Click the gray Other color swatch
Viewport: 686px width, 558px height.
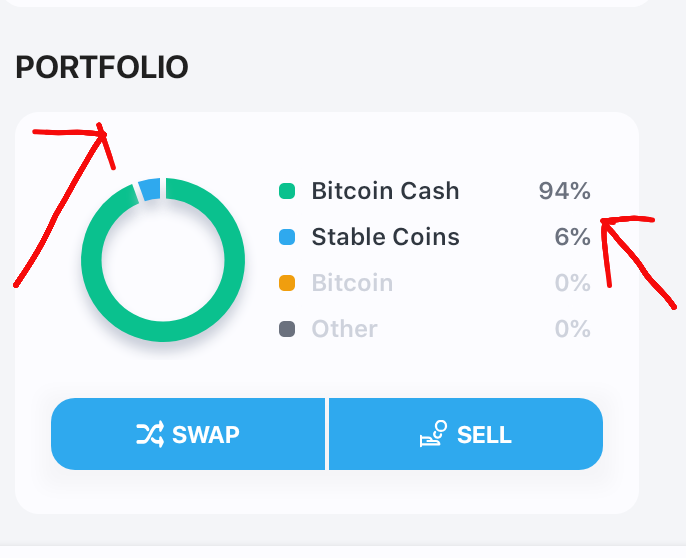[287, 329]
